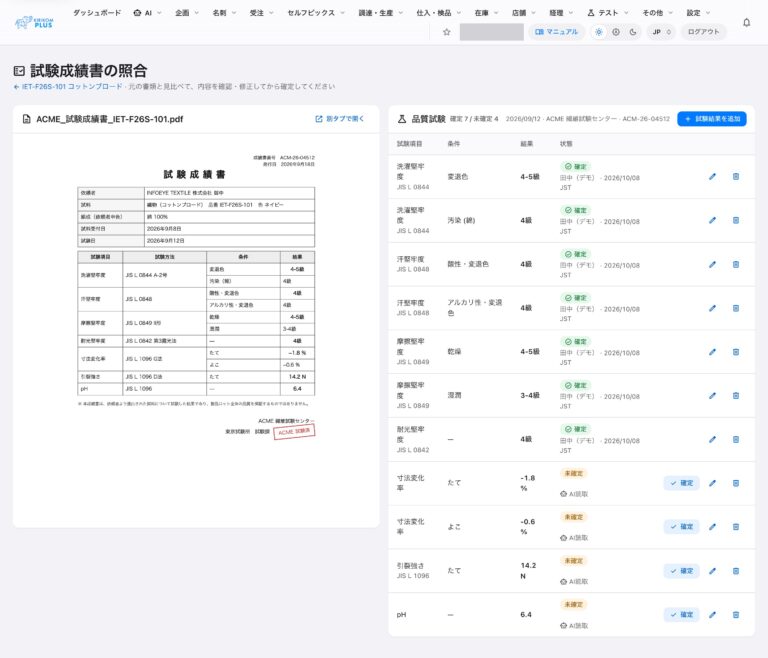Expand the 仕入・検品 menu dropdown
This screenshot has width=768, height=658.
(438, 13)
